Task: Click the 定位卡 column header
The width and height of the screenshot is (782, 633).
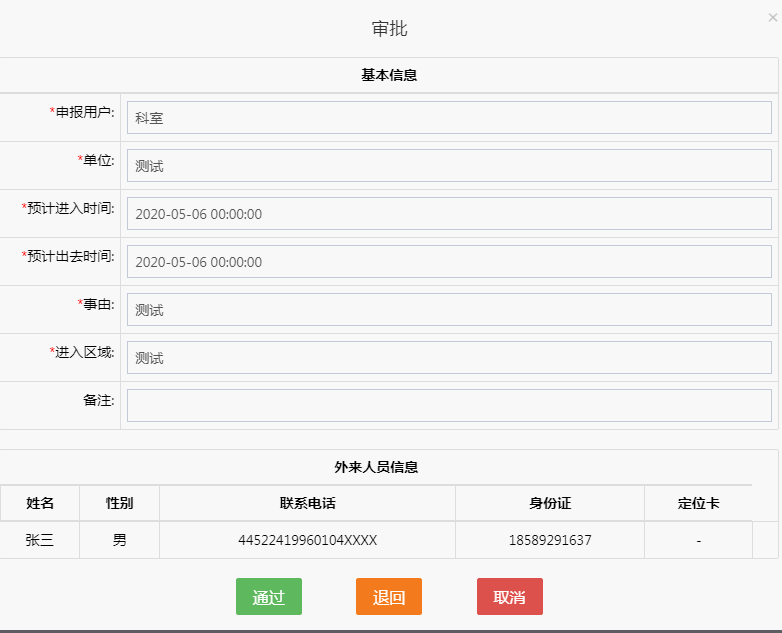Action: [698, 503]
